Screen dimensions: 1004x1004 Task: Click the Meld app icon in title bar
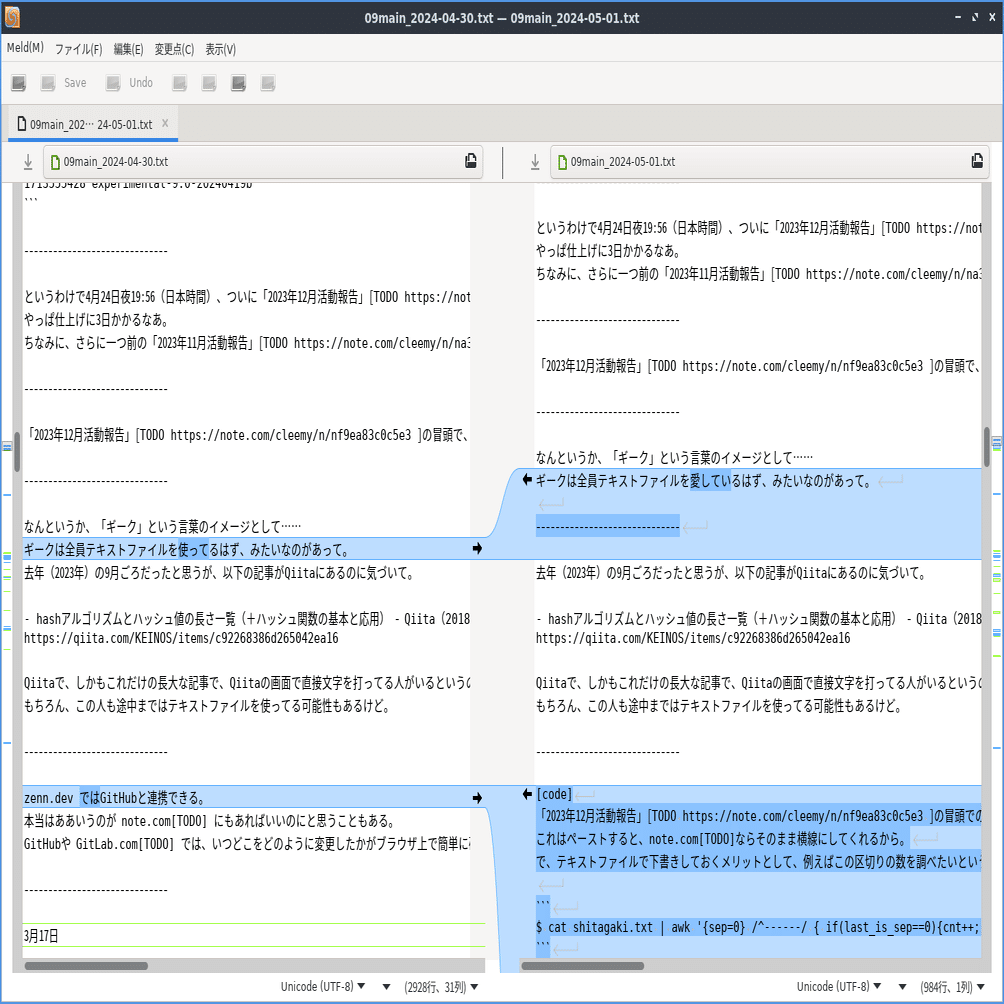12,17
